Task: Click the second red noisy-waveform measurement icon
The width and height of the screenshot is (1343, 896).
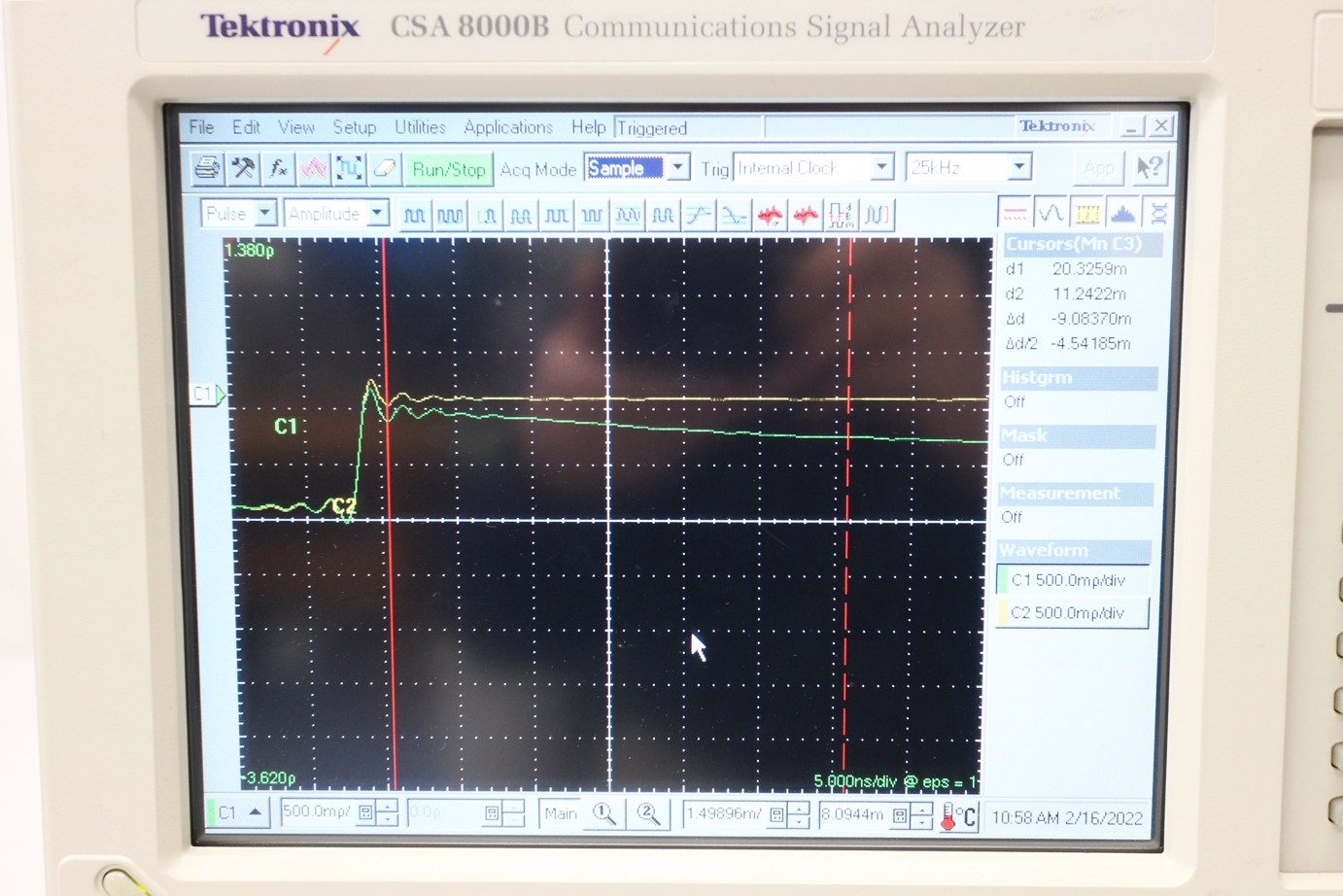Action: click(x=805, y=215)
